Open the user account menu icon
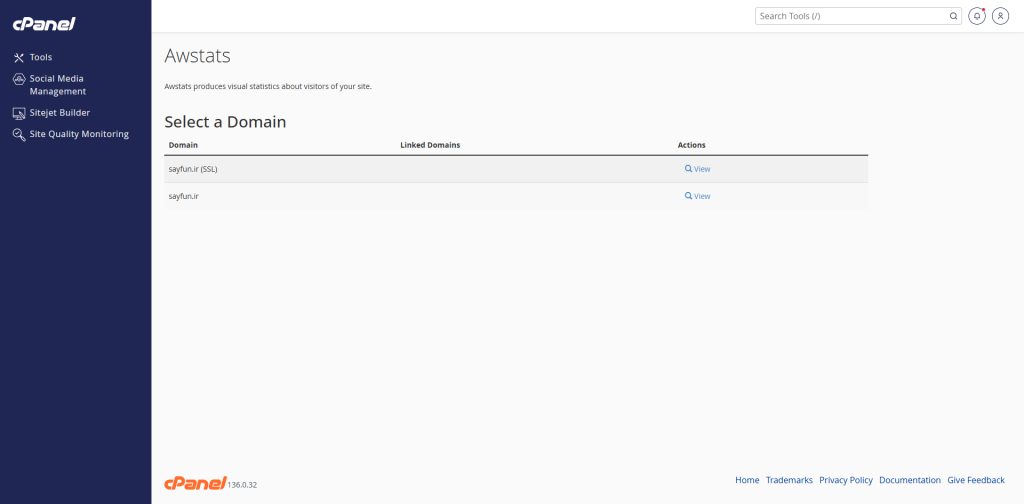The width and height of the screenshot is (1024, 504). pyautogui.click(x=1000, y=16)
